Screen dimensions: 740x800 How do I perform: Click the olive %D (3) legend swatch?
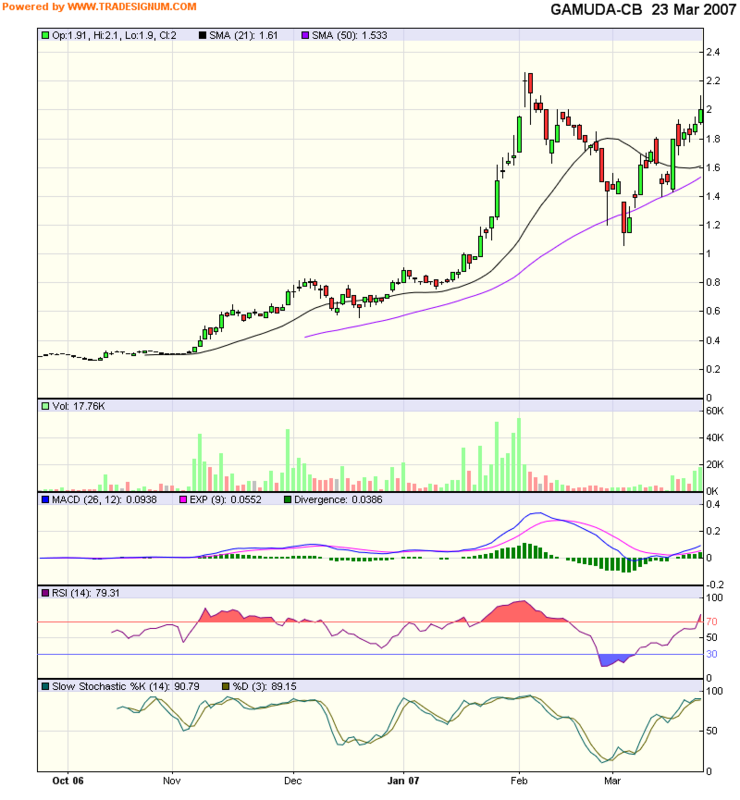tap(226, 687)
